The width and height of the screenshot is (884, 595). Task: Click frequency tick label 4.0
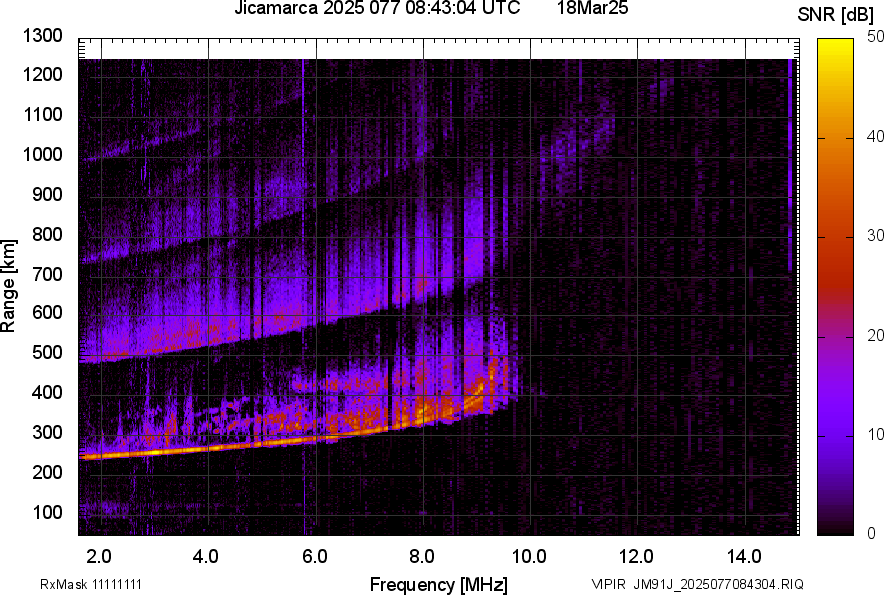point(206,557)
